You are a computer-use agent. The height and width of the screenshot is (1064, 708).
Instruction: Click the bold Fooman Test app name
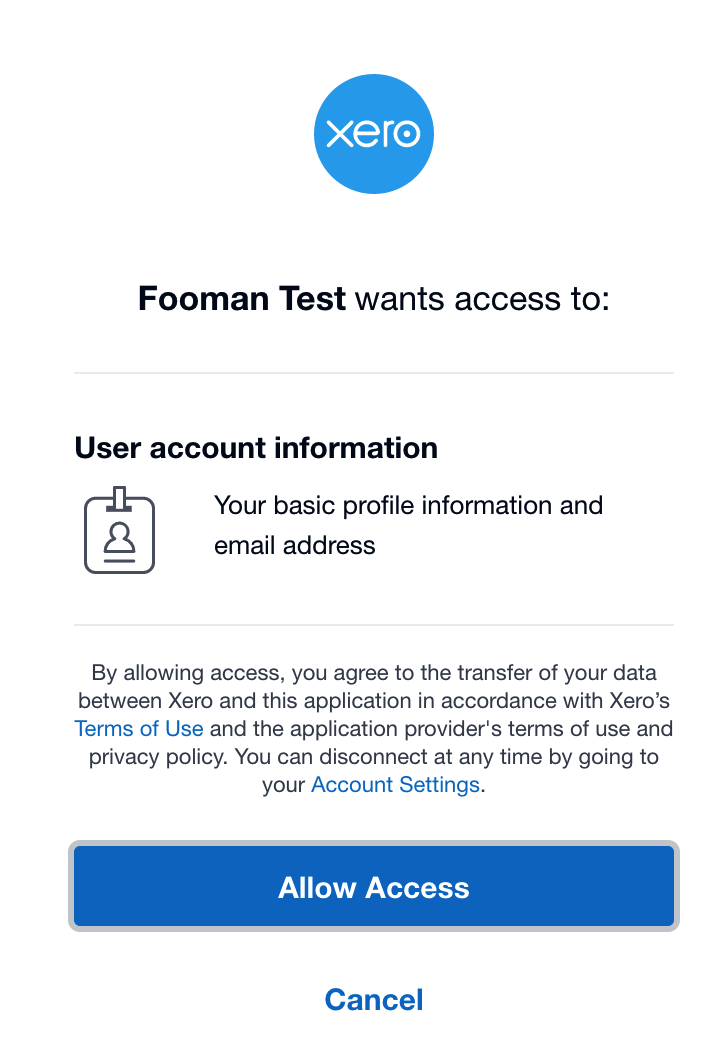[x=242, y=298]
